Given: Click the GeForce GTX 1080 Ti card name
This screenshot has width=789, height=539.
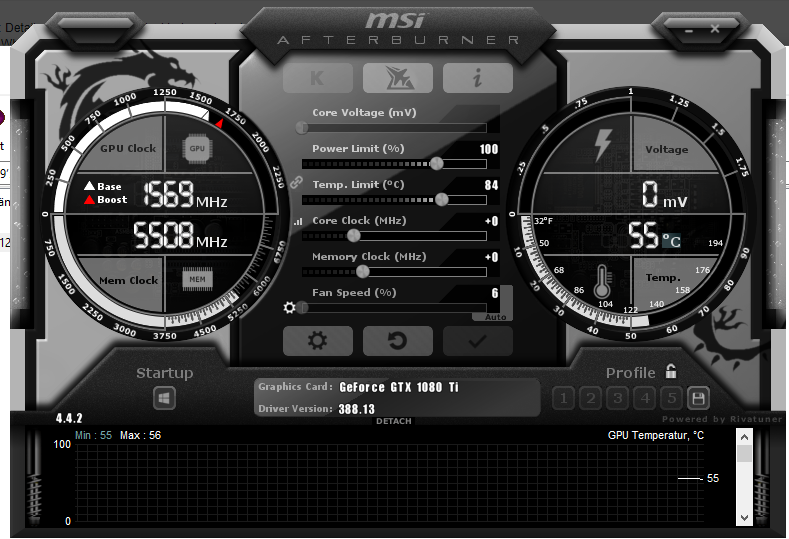Looking at the screenshot, I should [399, 387].
